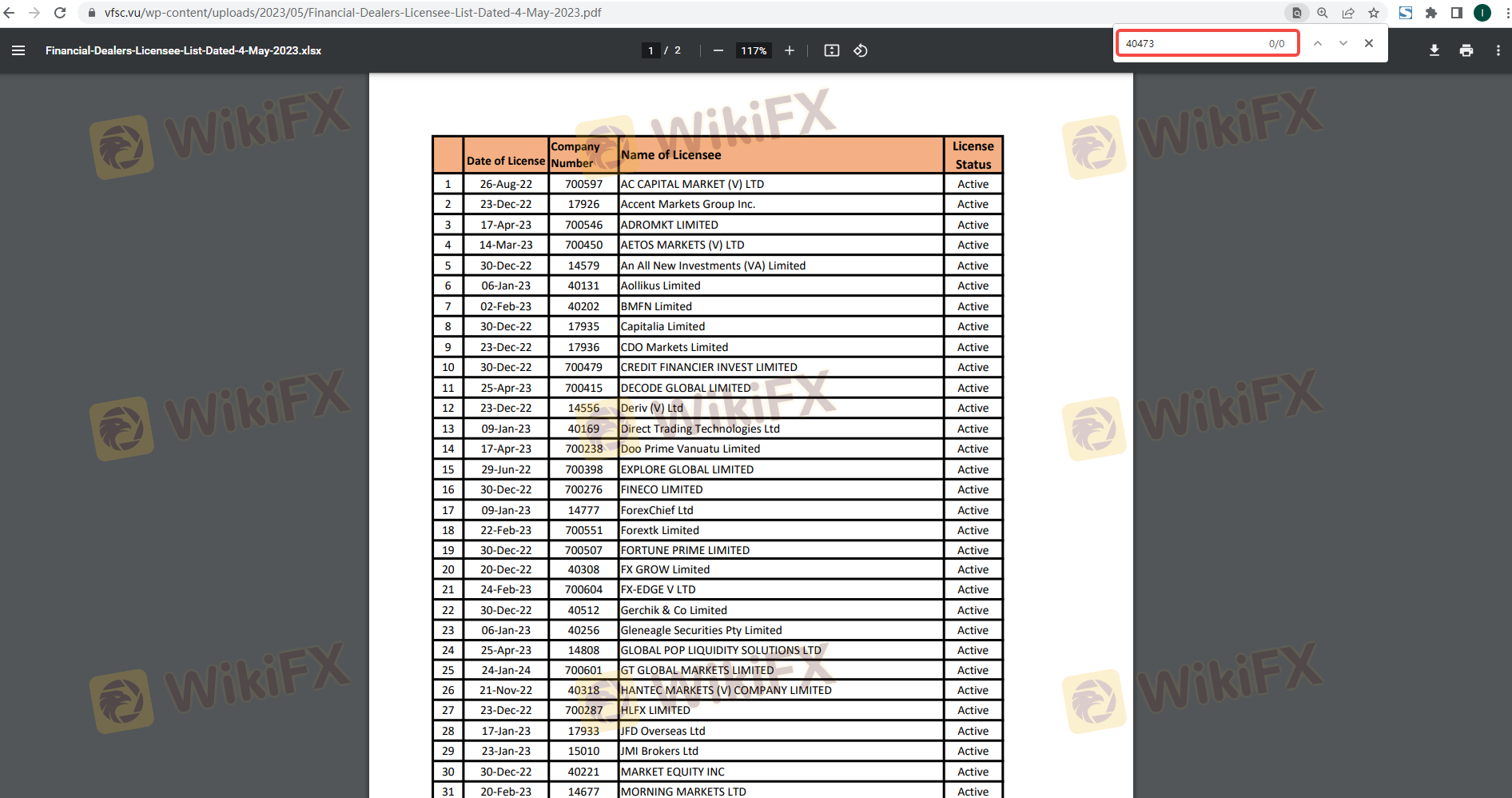Click 'FX-EDGE V LTD' licensee name
Image resolution: width=1512 pixels, height=798 pixels.
[658, 589]
